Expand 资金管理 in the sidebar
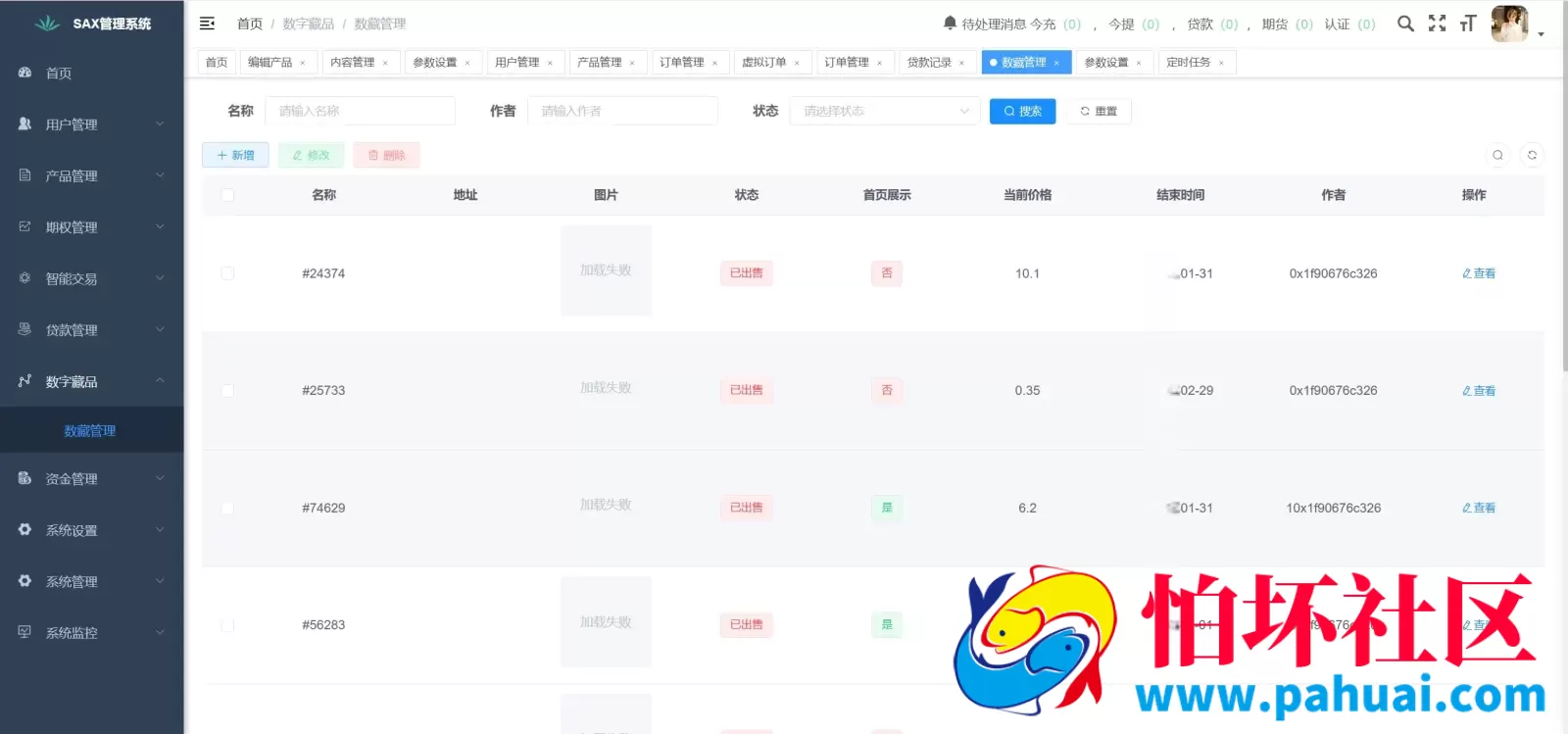The width and height of the screenshot is (1568, 734). (x=92, y=479)
